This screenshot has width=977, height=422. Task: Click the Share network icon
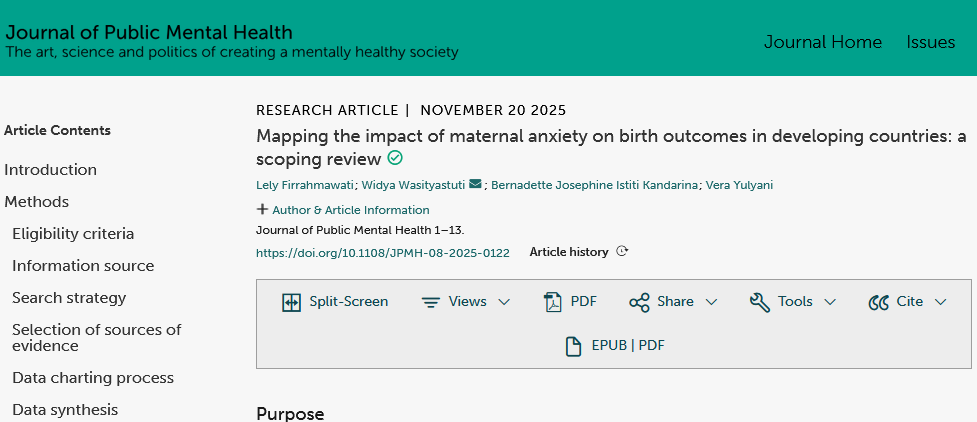(x=639, y=302)
